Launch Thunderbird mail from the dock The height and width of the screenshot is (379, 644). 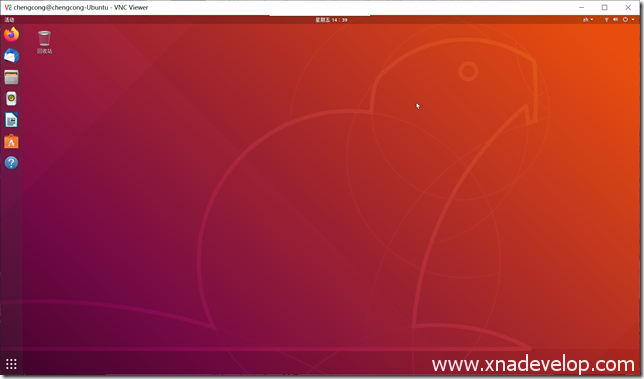tap(12, 55)
